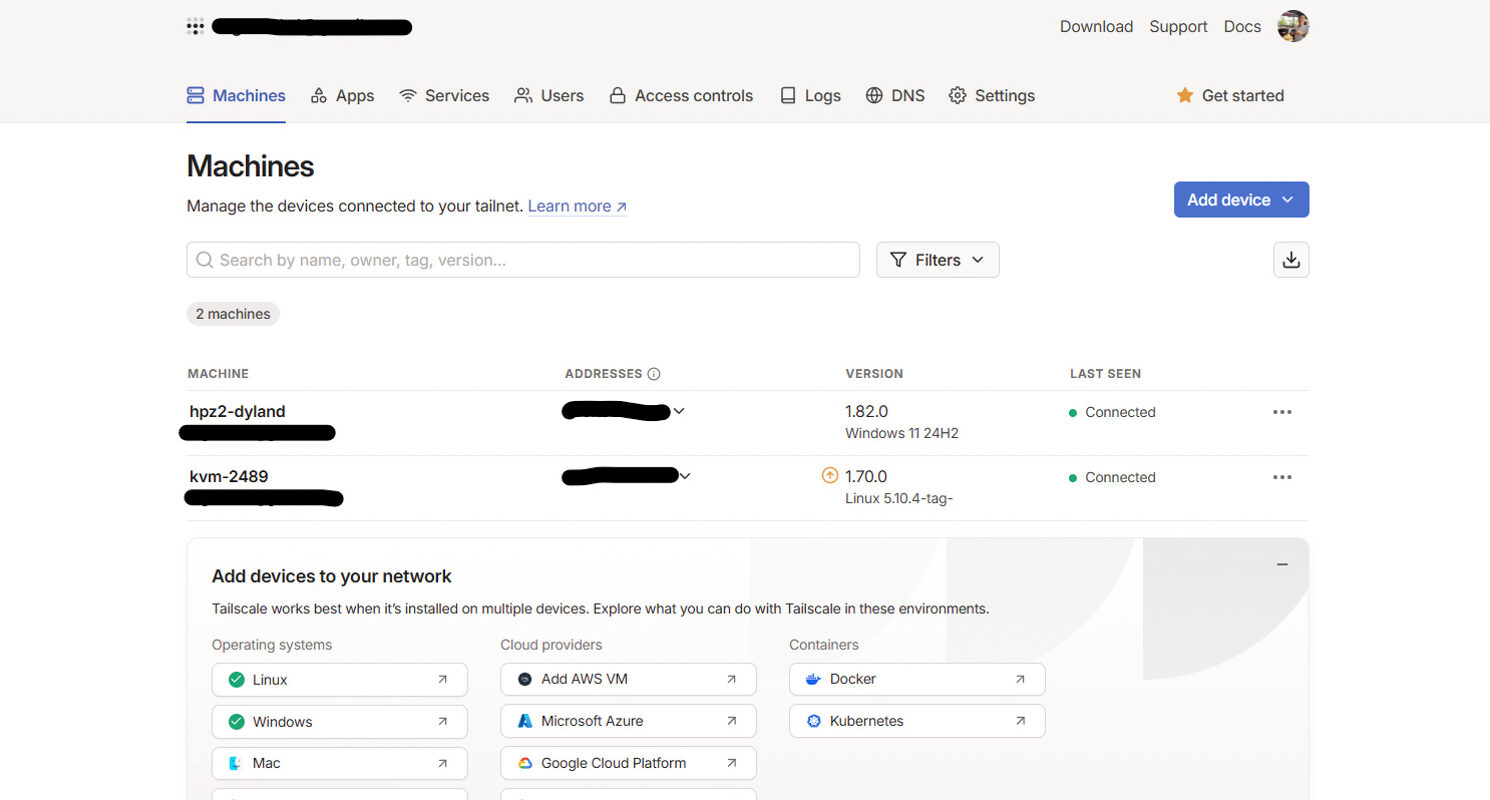Viewport: 1490px width, 800px height.
Task: Open the Access controls tab
Action: (681, 96)
